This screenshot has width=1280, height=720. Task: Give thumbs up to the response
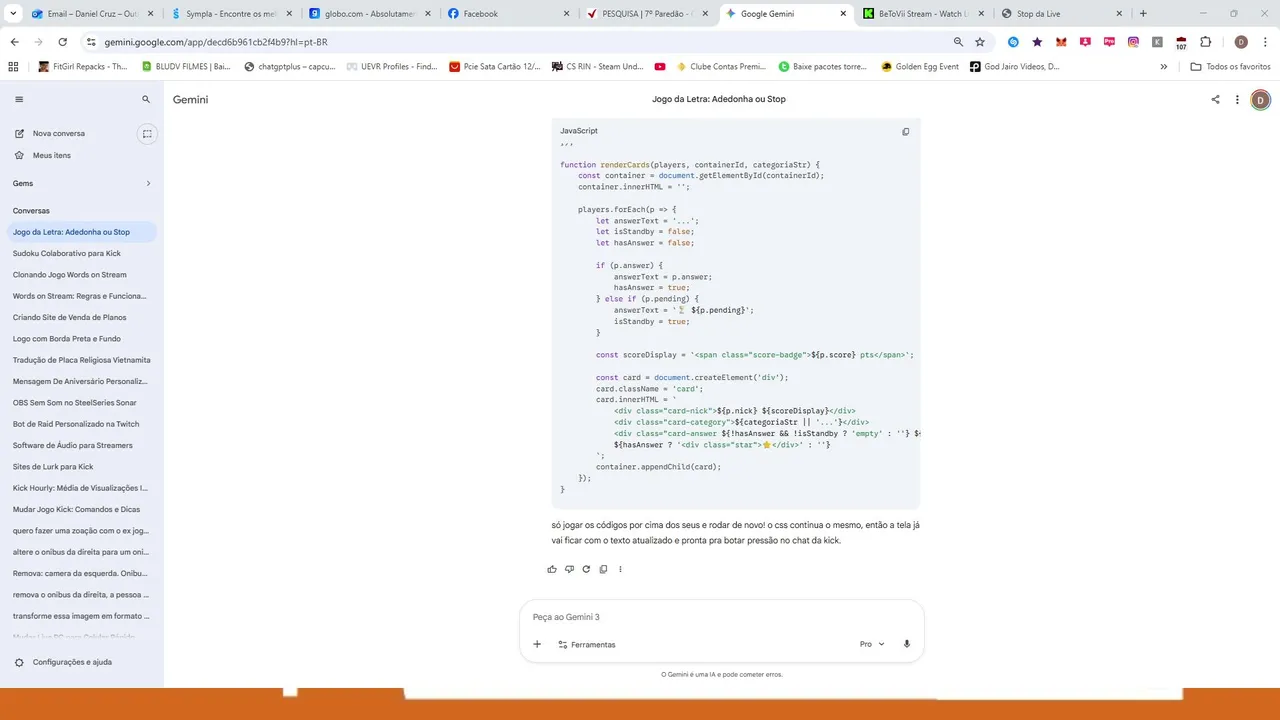pyautogui.click(x=552, y=569)
